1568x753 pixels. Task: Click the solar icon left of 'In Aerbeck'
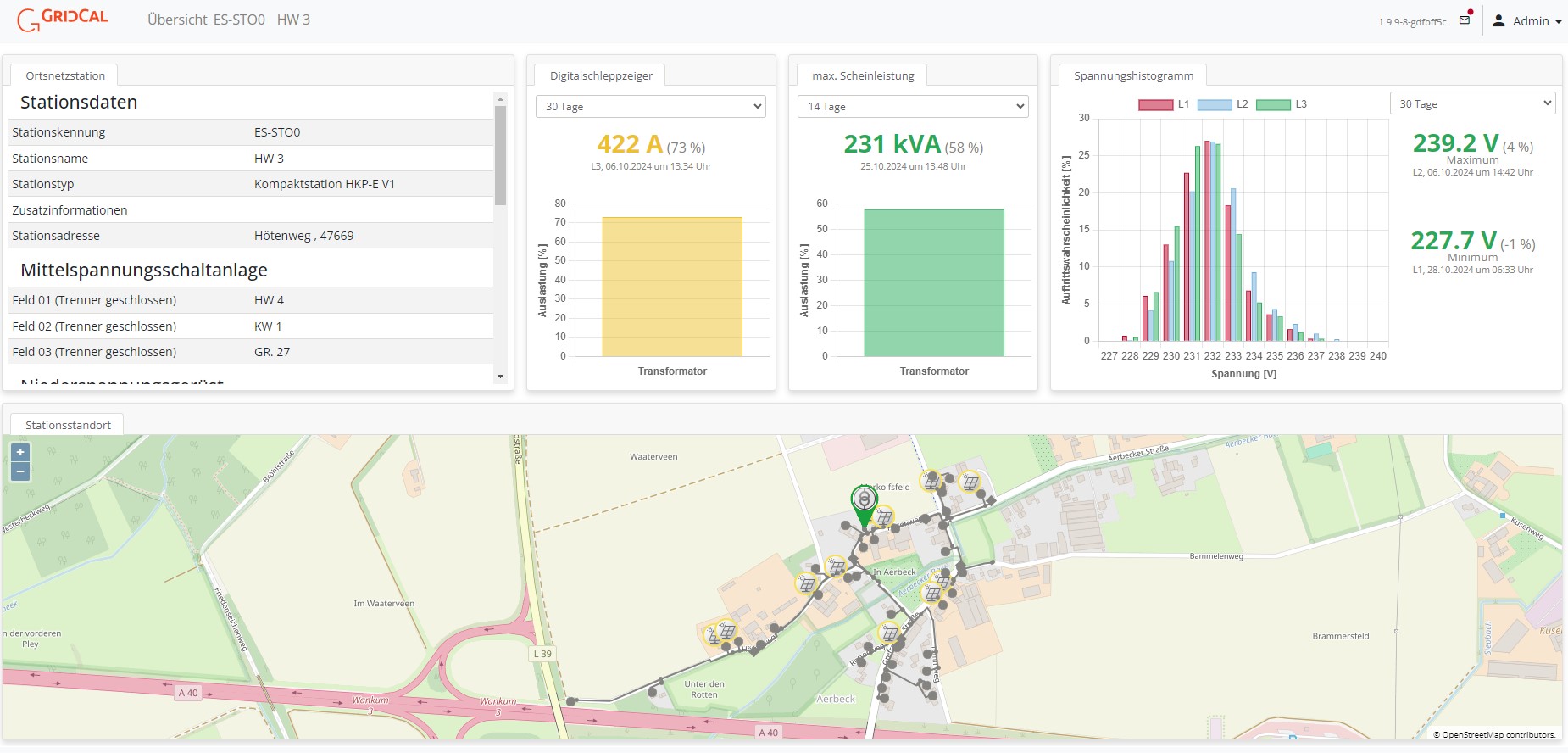837,566
